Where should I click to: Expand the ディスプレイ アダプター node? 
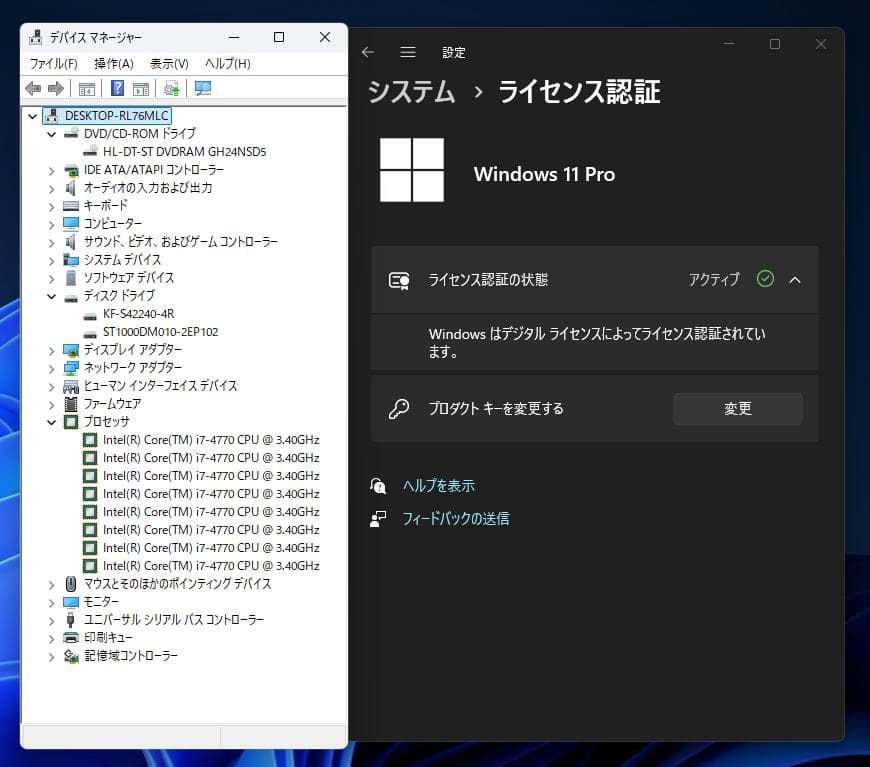[51, 349]
